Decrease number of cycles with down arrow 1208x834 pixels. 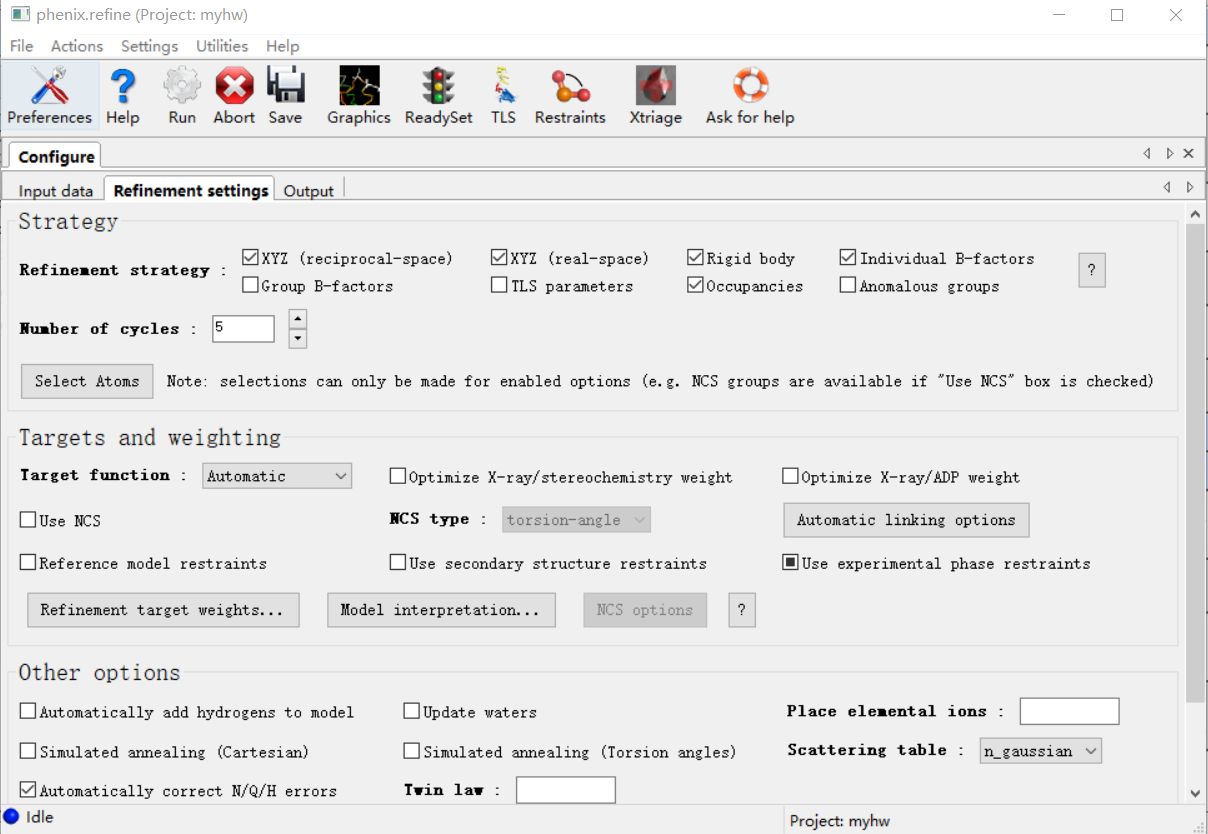click(x=297, y=338)
